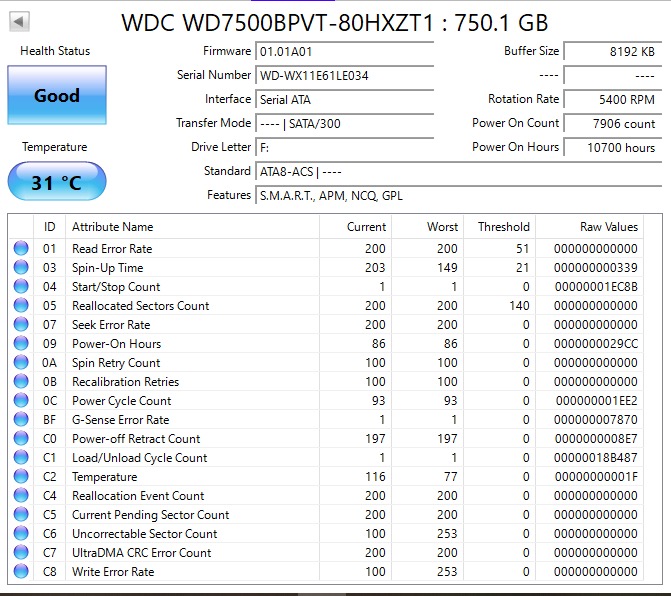Select the Spin Retry Count attribute name
This screenshot has width=671, height=596.
[116, 363]
